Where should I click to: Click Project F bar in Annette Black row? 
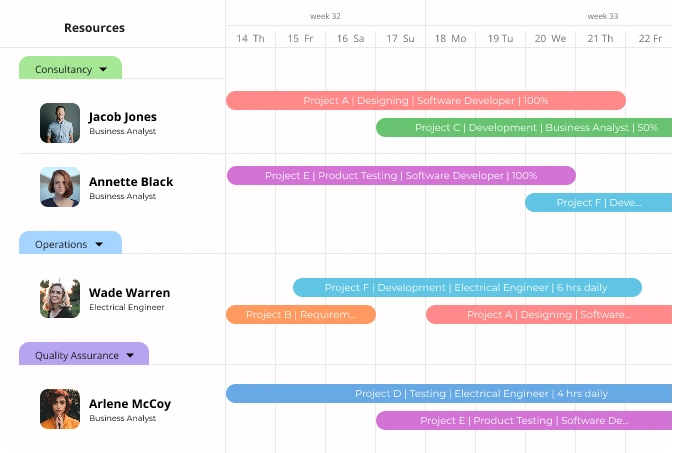(598, 203)
